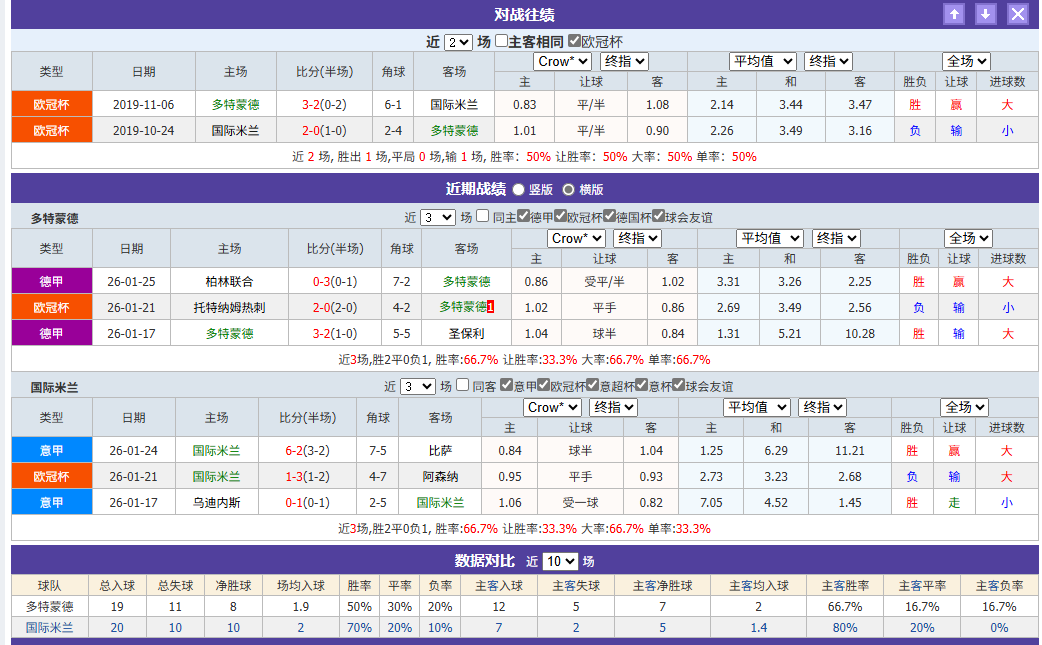The width and height of the screenshot is (1042, 645).
Task: Click the down arrow icon in title bar
Action: (984, 14)
